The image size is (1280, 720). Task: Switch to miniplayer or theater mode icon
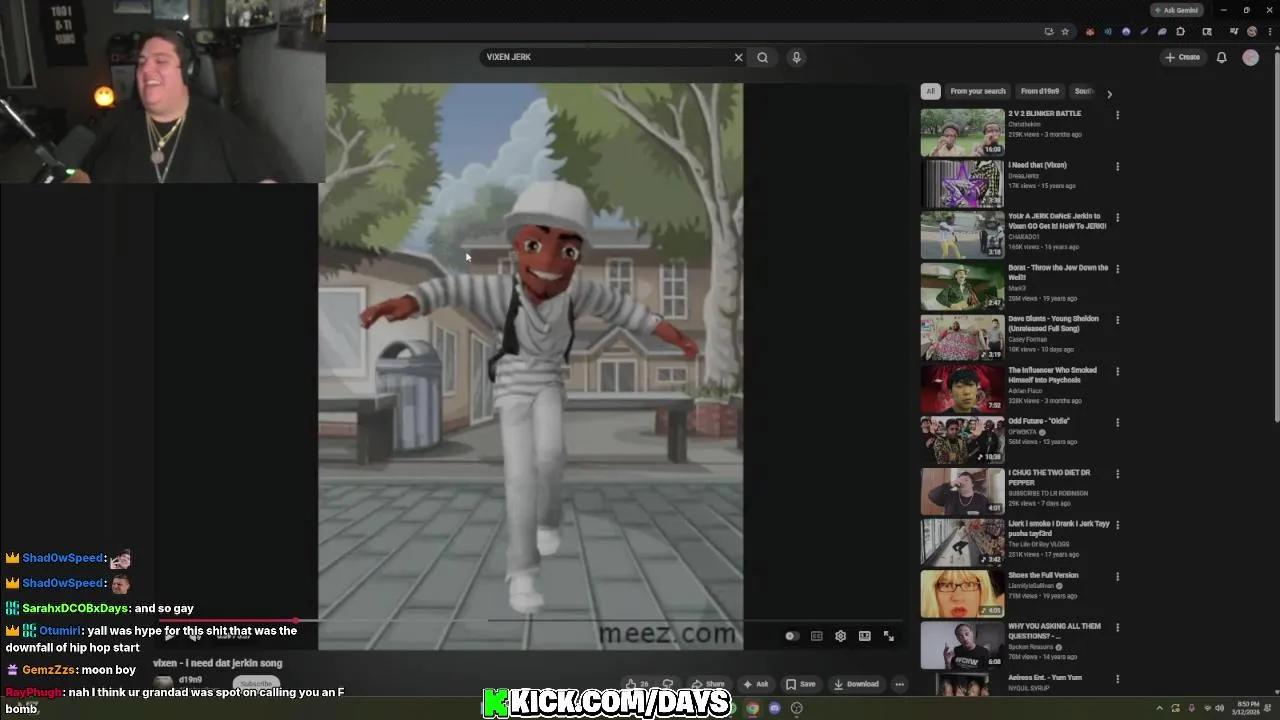pos(864,636)
